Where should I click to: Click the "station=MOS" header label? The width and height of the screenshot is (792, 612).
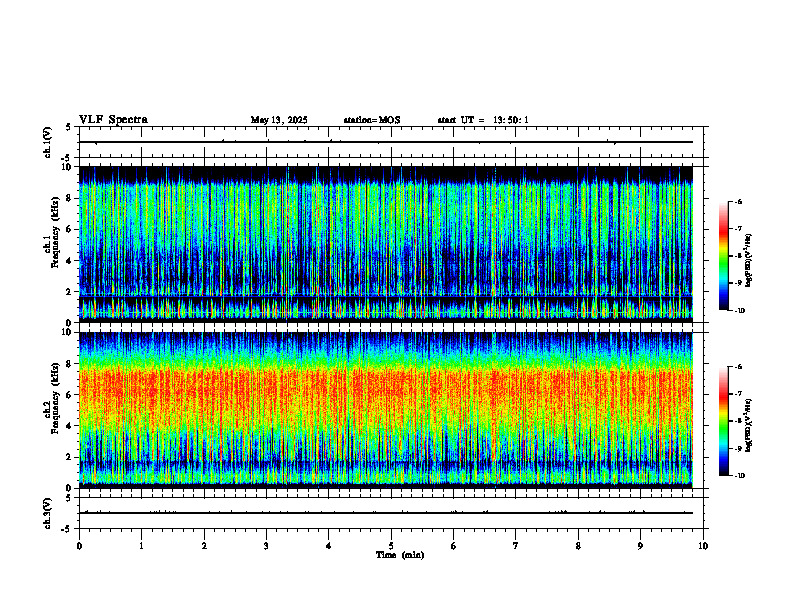click(x=372, y=120)
